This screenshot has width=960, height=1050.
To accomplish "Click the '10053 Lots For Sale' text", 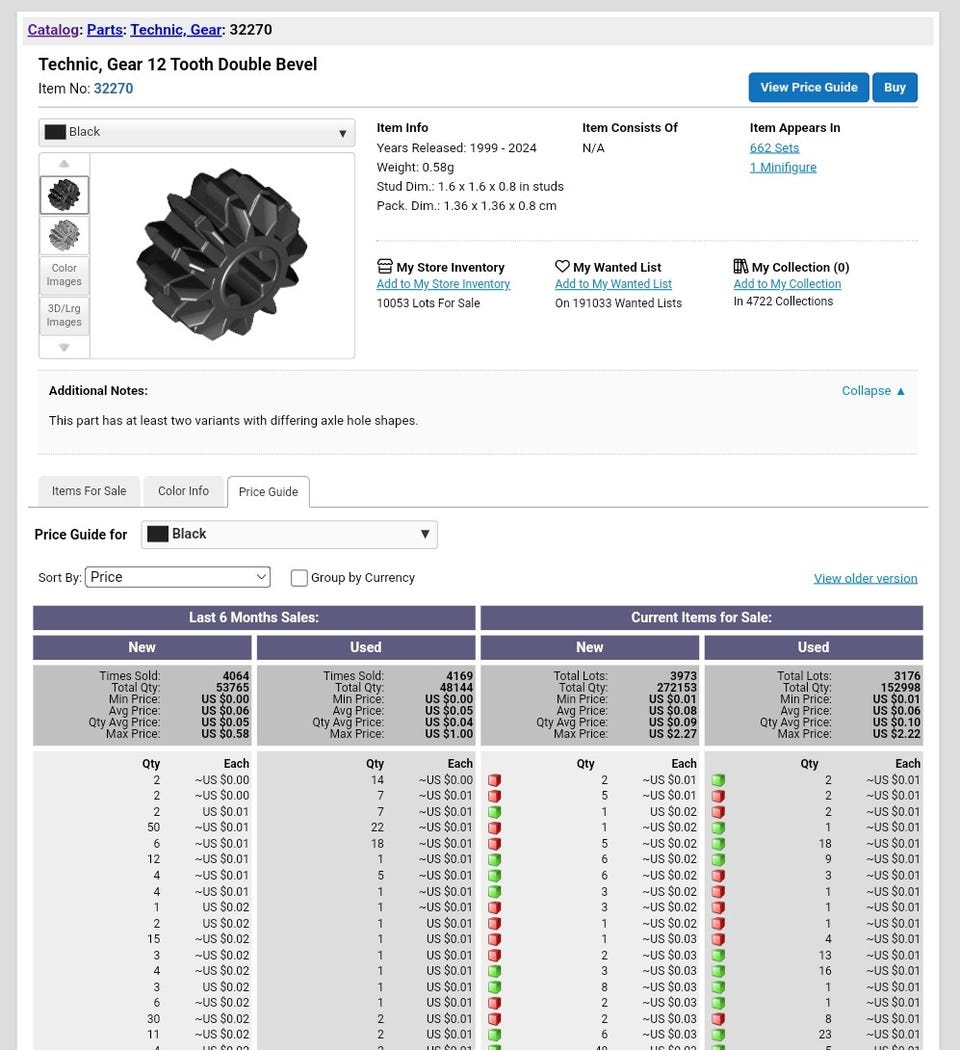I will point(428,303).
